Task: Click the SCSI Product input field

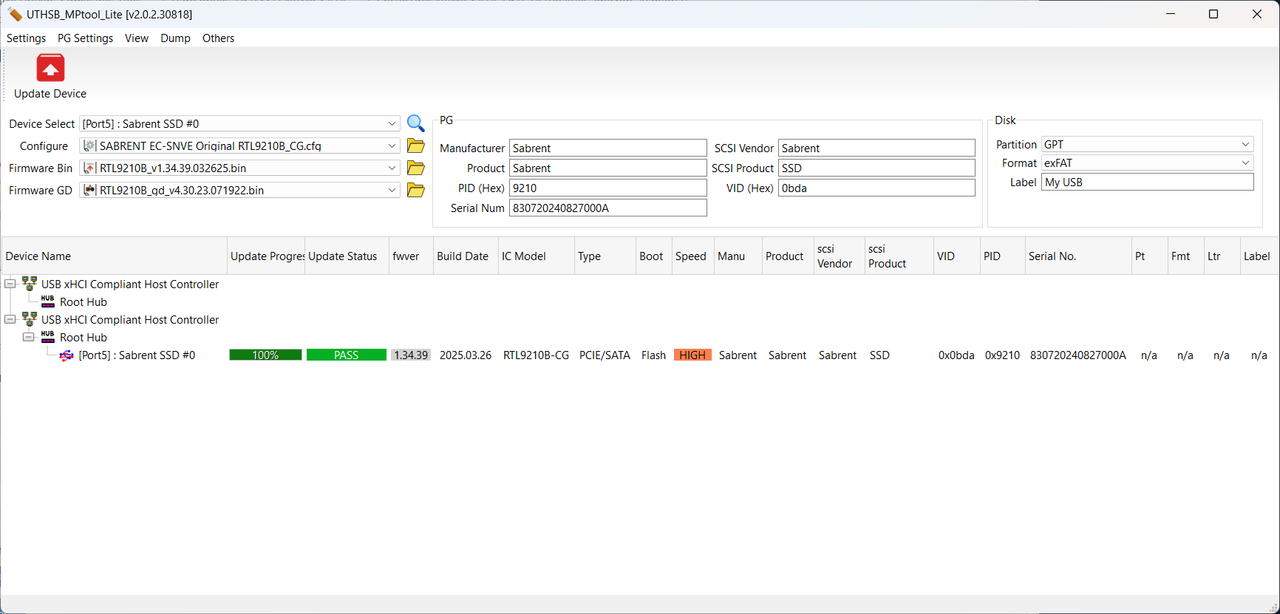Action: coord(877,168)
